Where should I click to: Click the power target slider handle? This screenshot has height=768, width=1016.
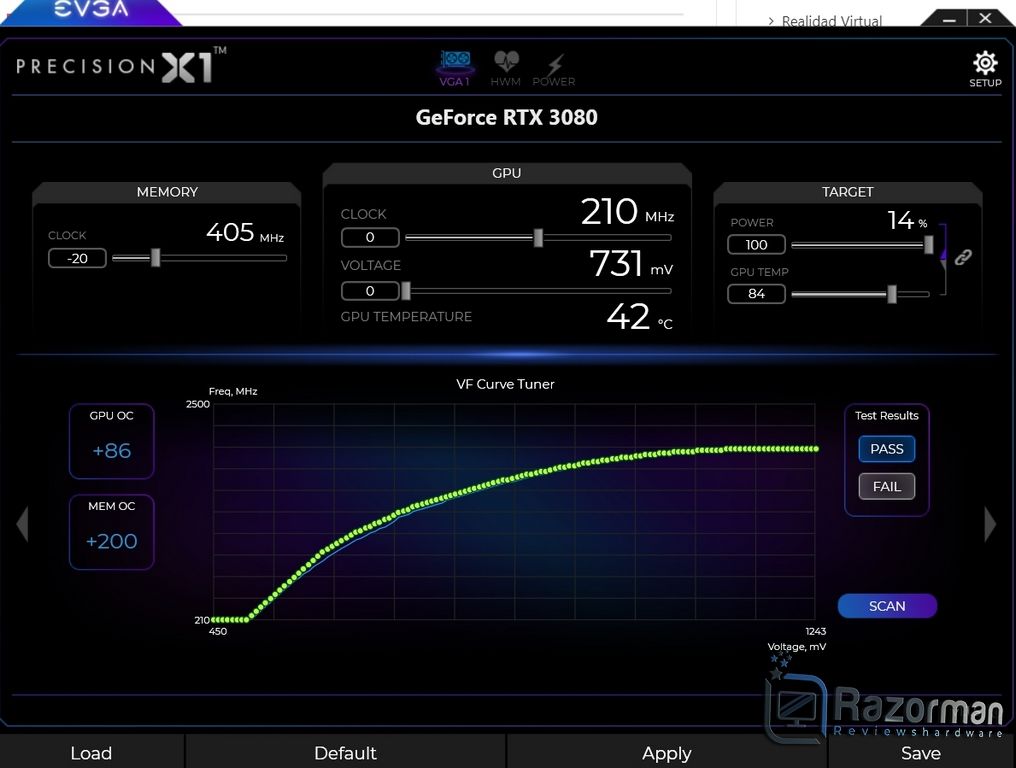click(x=929, y=244)
